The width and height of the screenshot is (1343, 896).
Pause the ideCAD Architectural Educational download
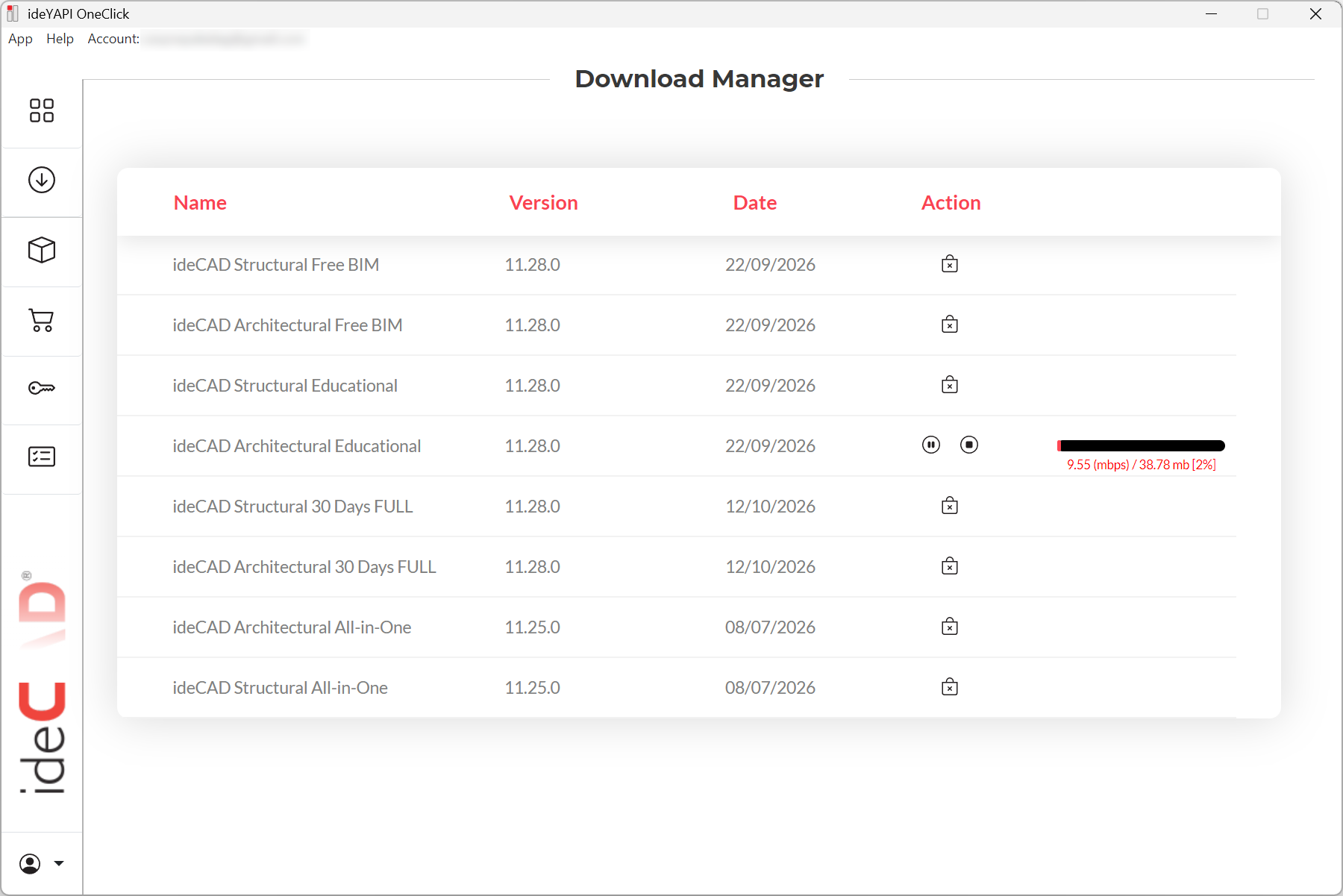(x=931, y=445)
